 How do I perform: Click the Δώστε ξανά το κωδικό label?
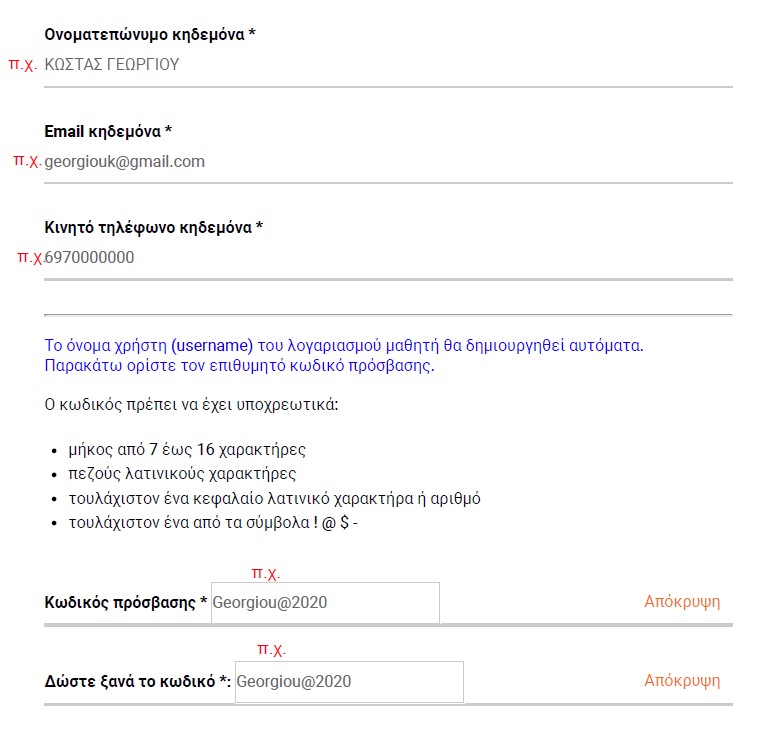click(x=137, y=681)
